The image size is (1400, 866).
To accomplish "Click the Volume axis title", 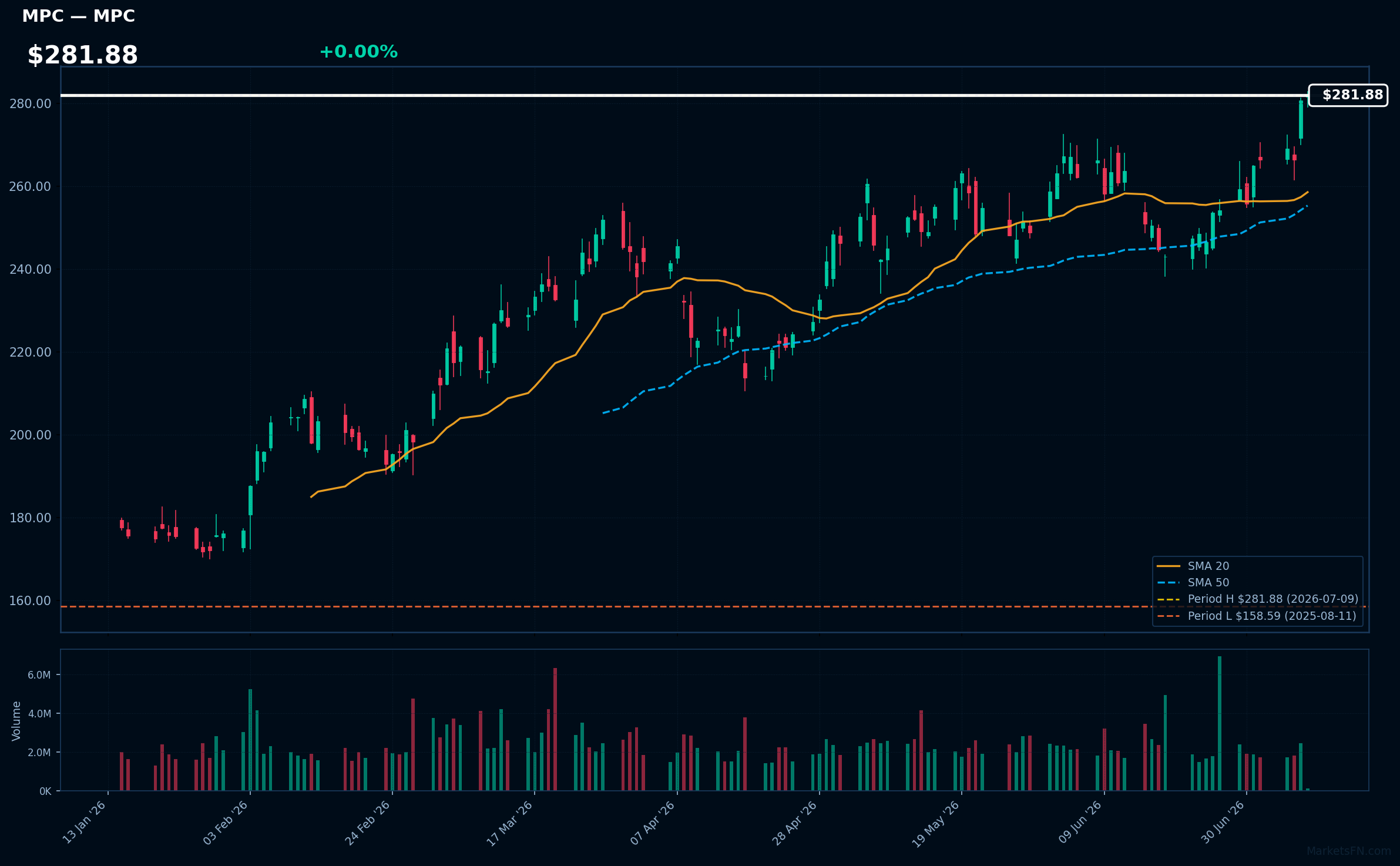I will [16, 721].
